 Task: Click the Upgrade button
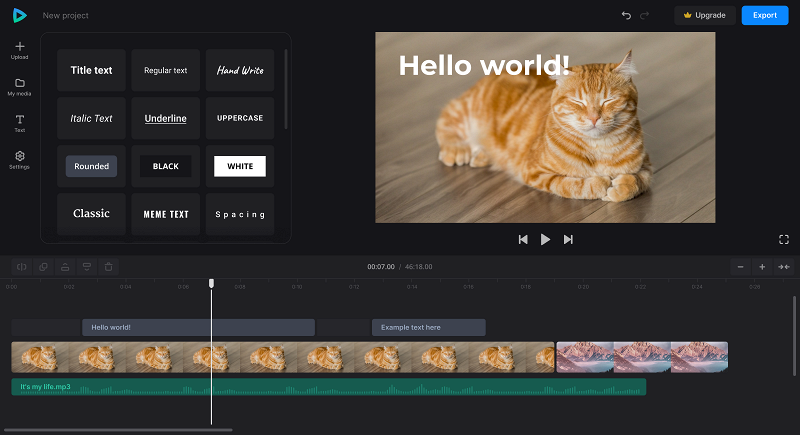[x=705, y=15]
